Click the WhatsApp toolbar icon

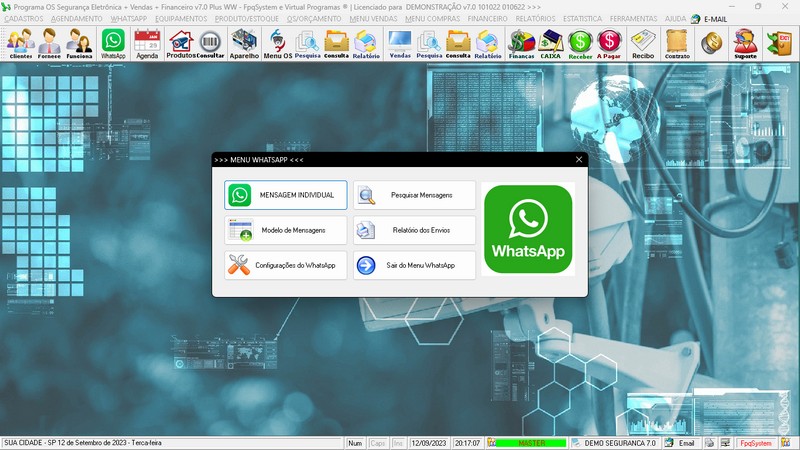tap(113, 44)
